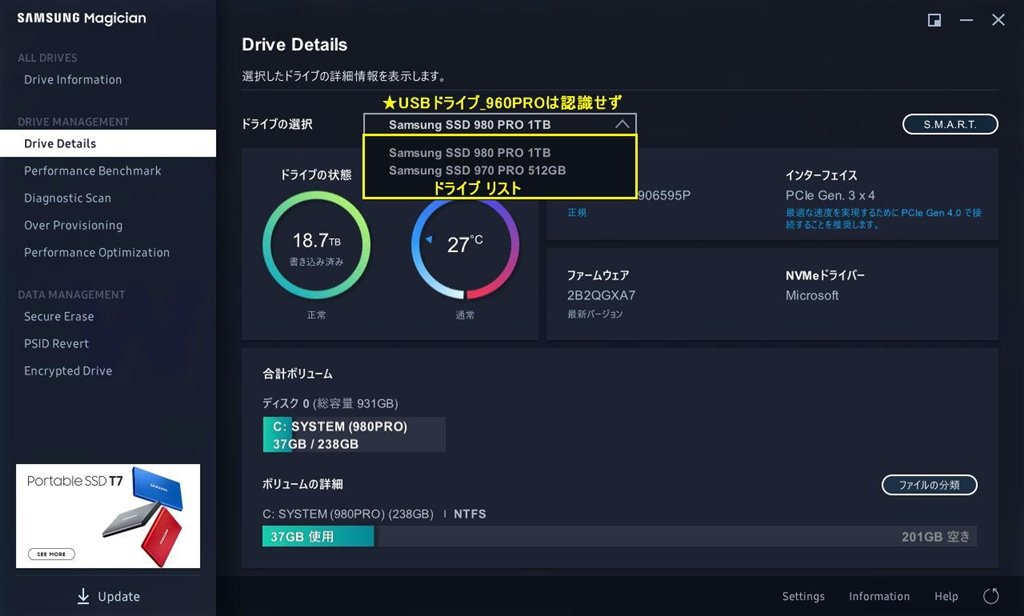Click the refresh icon at bottom right

(x=991, y=596)
